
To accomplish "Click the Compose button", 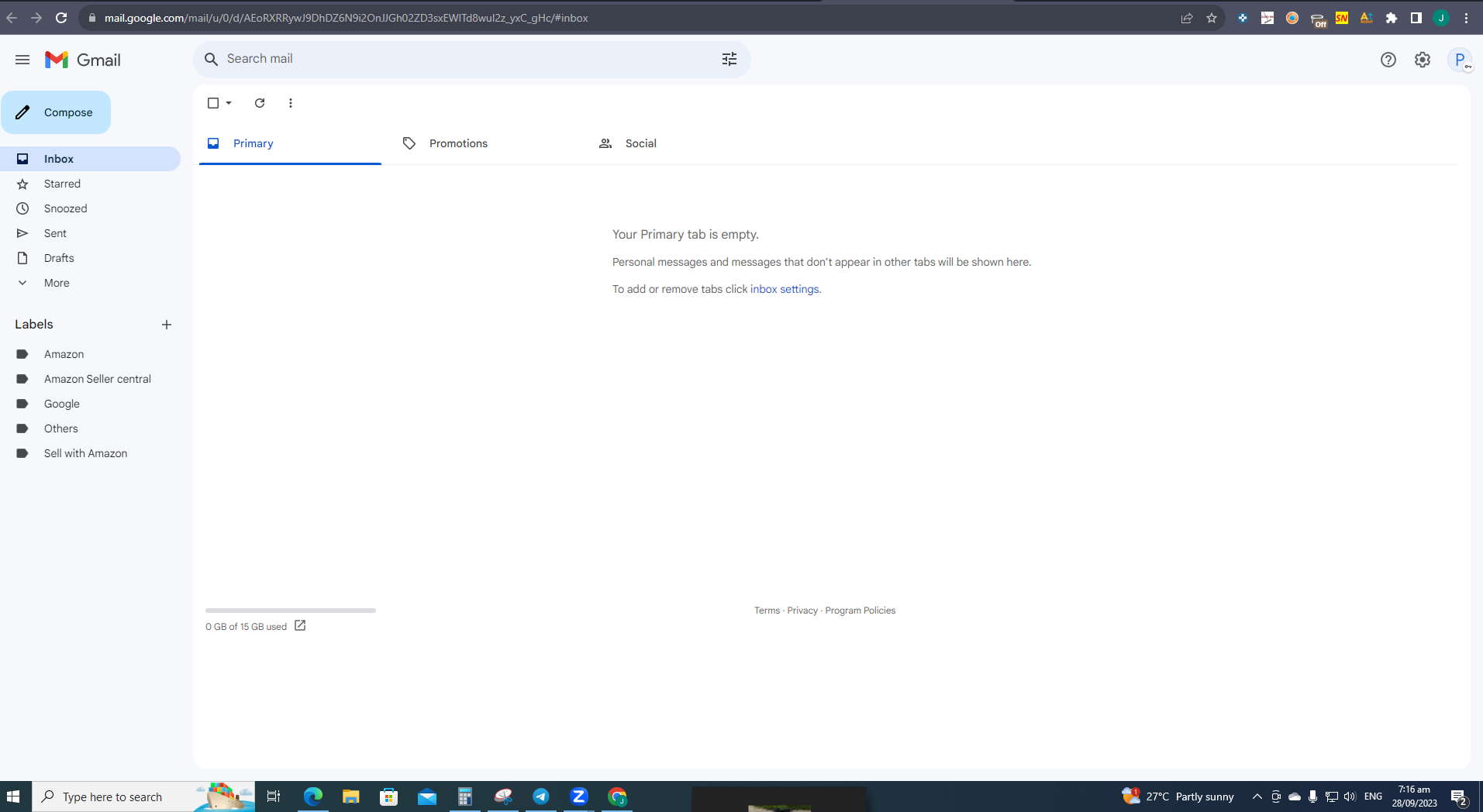I will [x=56, y=112].
